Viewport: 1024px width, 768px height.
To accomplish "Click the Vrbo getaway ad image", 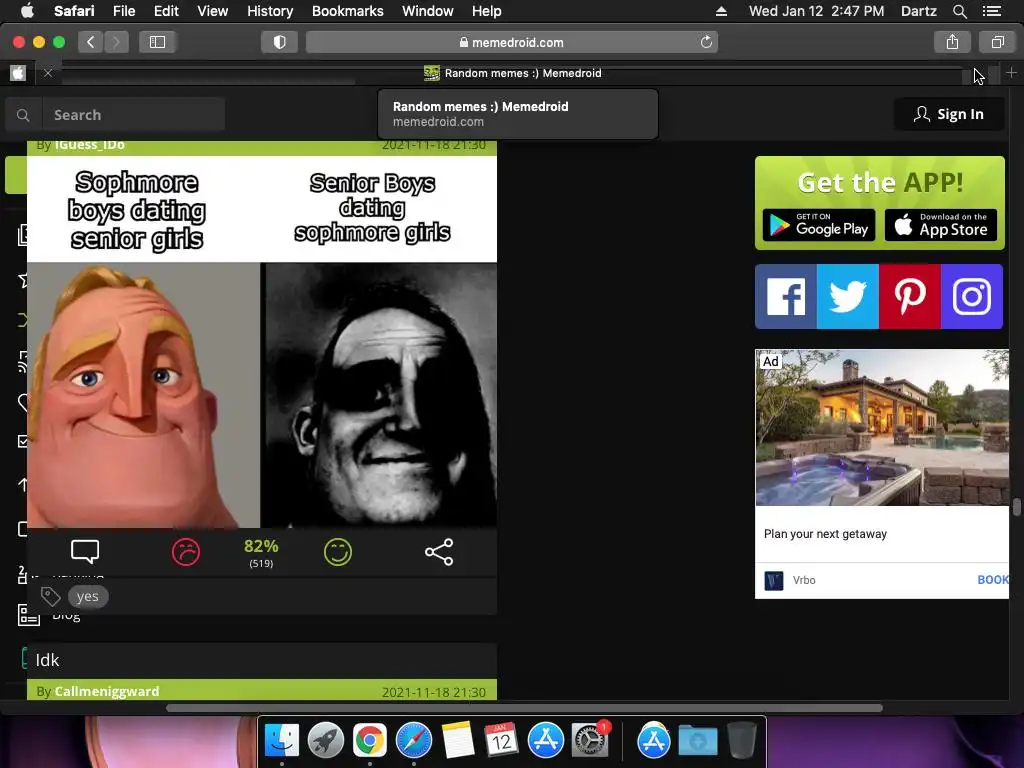I will (x=882, y=428).
